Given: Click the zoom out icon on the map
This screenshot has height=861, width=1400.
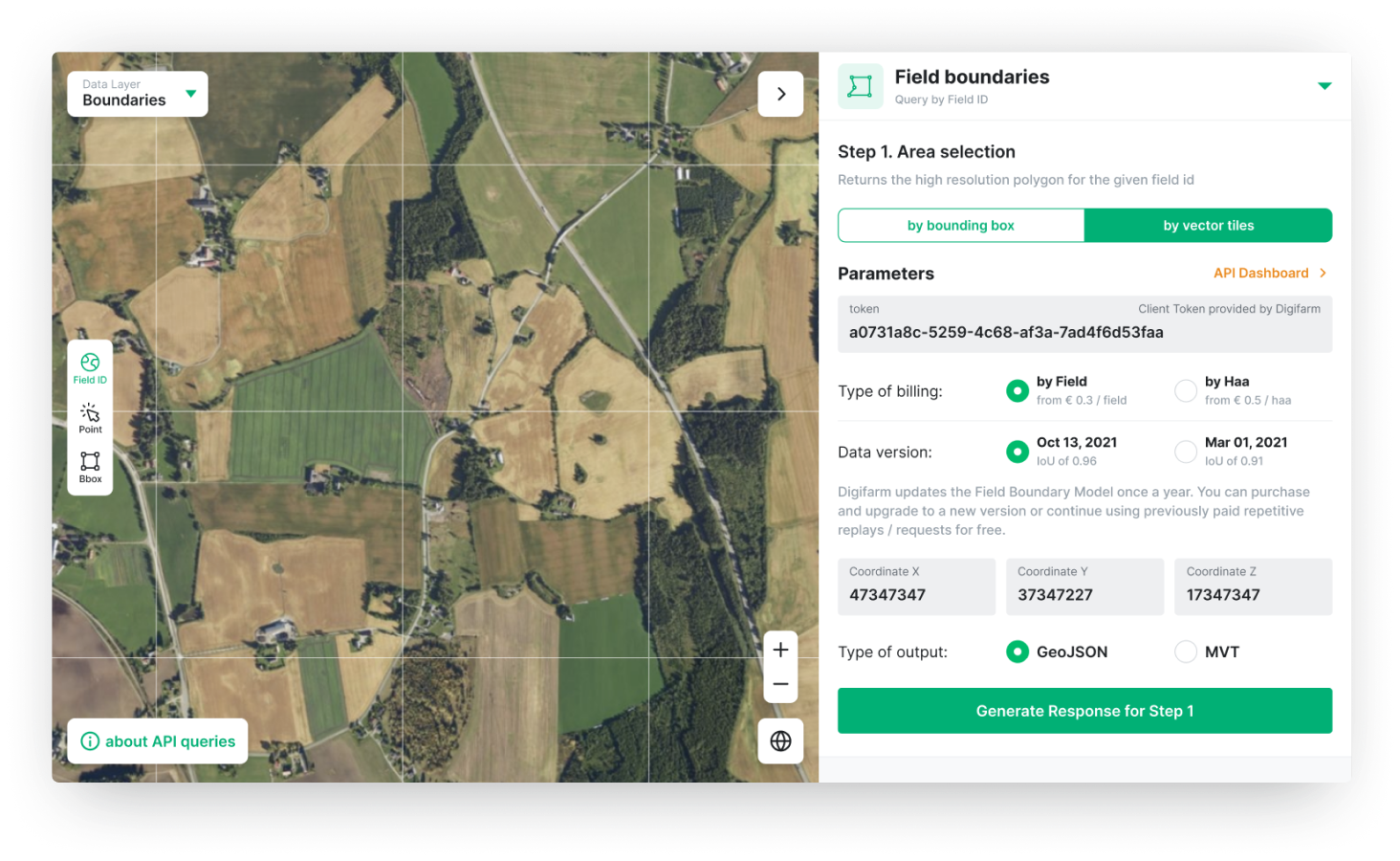Looking at the screenshot, I should pos(780,683).
